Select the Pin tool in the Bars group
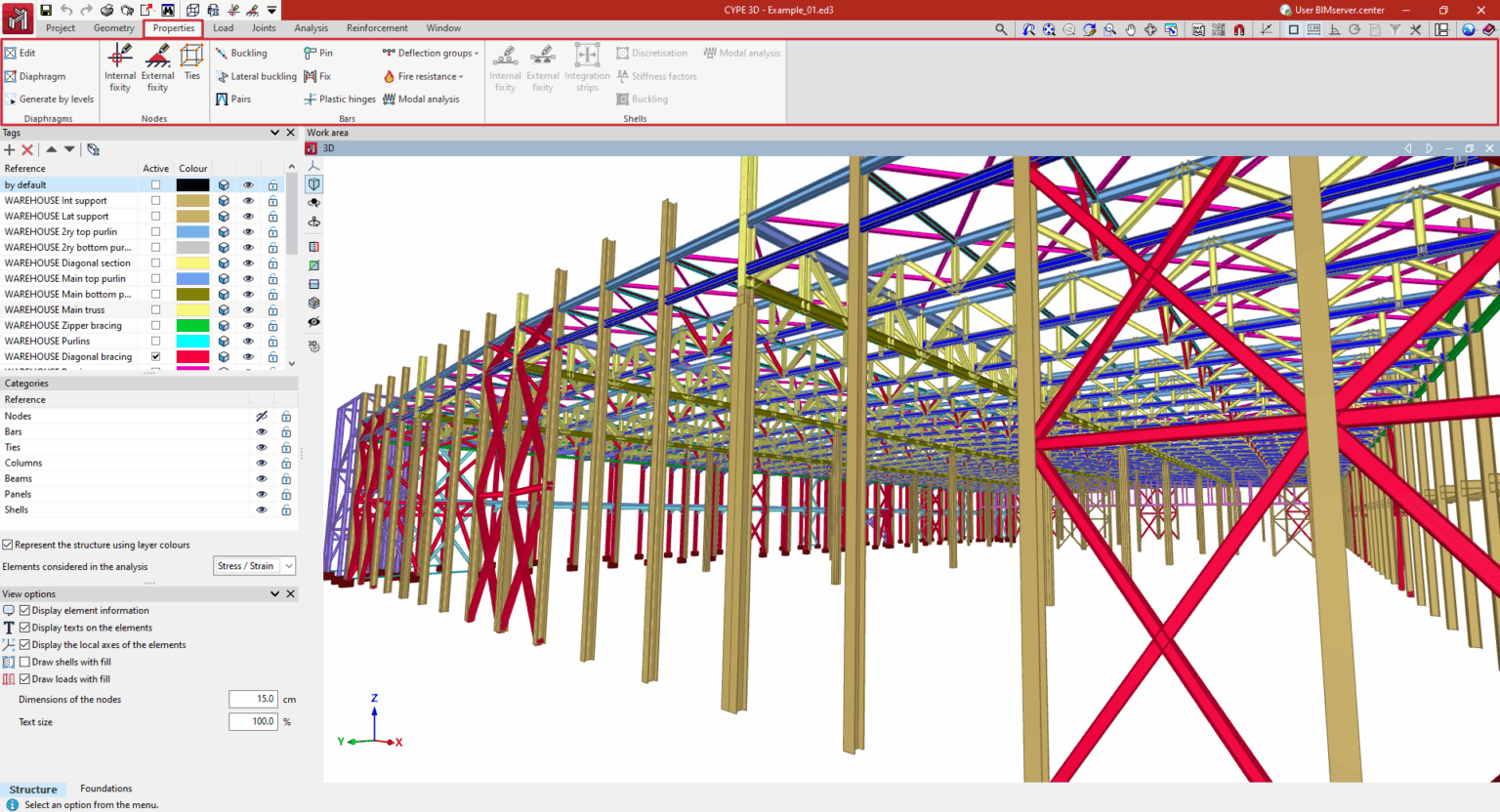The height and width of the screenshot is (812, 1500). coord(320,53)
